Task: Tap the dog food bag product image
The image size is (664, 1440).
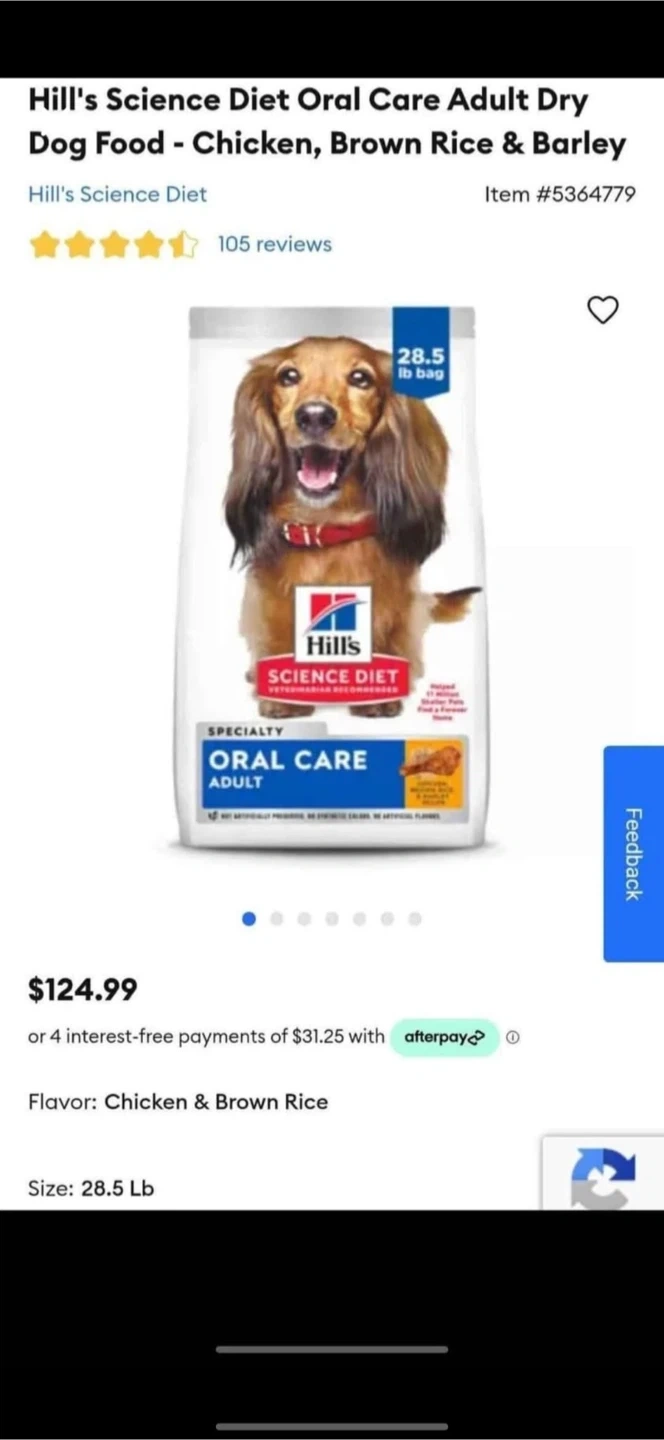Action: coord(332,578)
